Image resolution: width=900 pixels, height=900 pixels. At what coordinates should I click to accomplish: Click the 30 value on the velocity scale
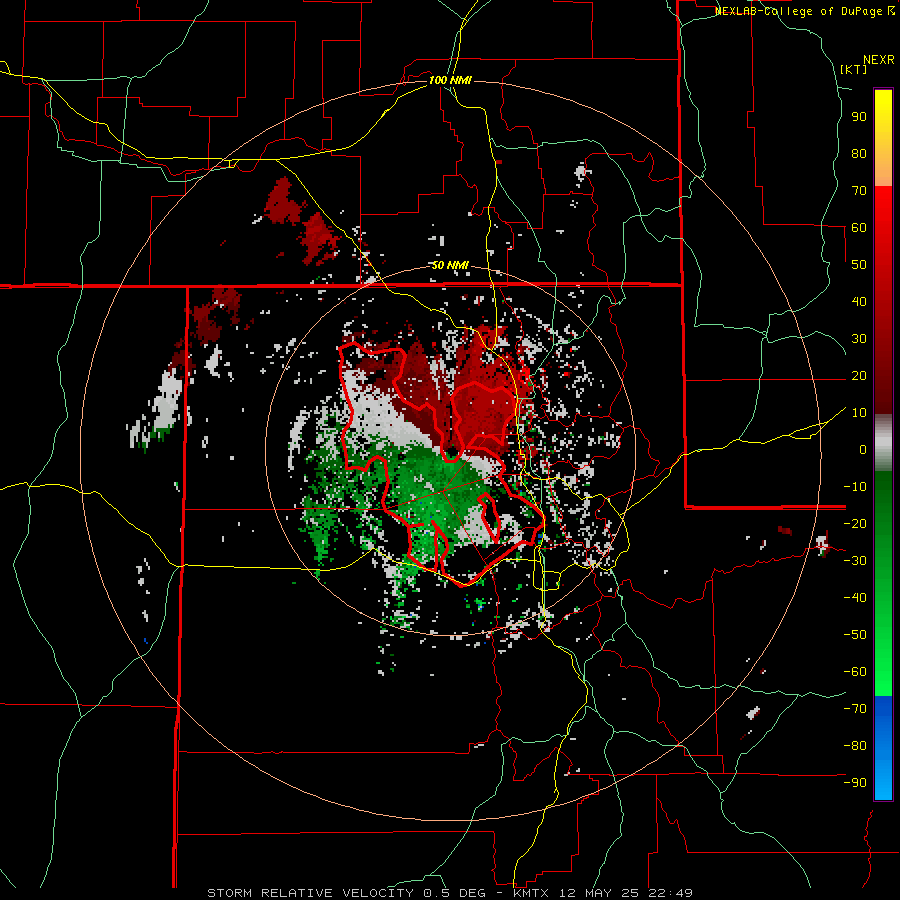click(859, 339)
